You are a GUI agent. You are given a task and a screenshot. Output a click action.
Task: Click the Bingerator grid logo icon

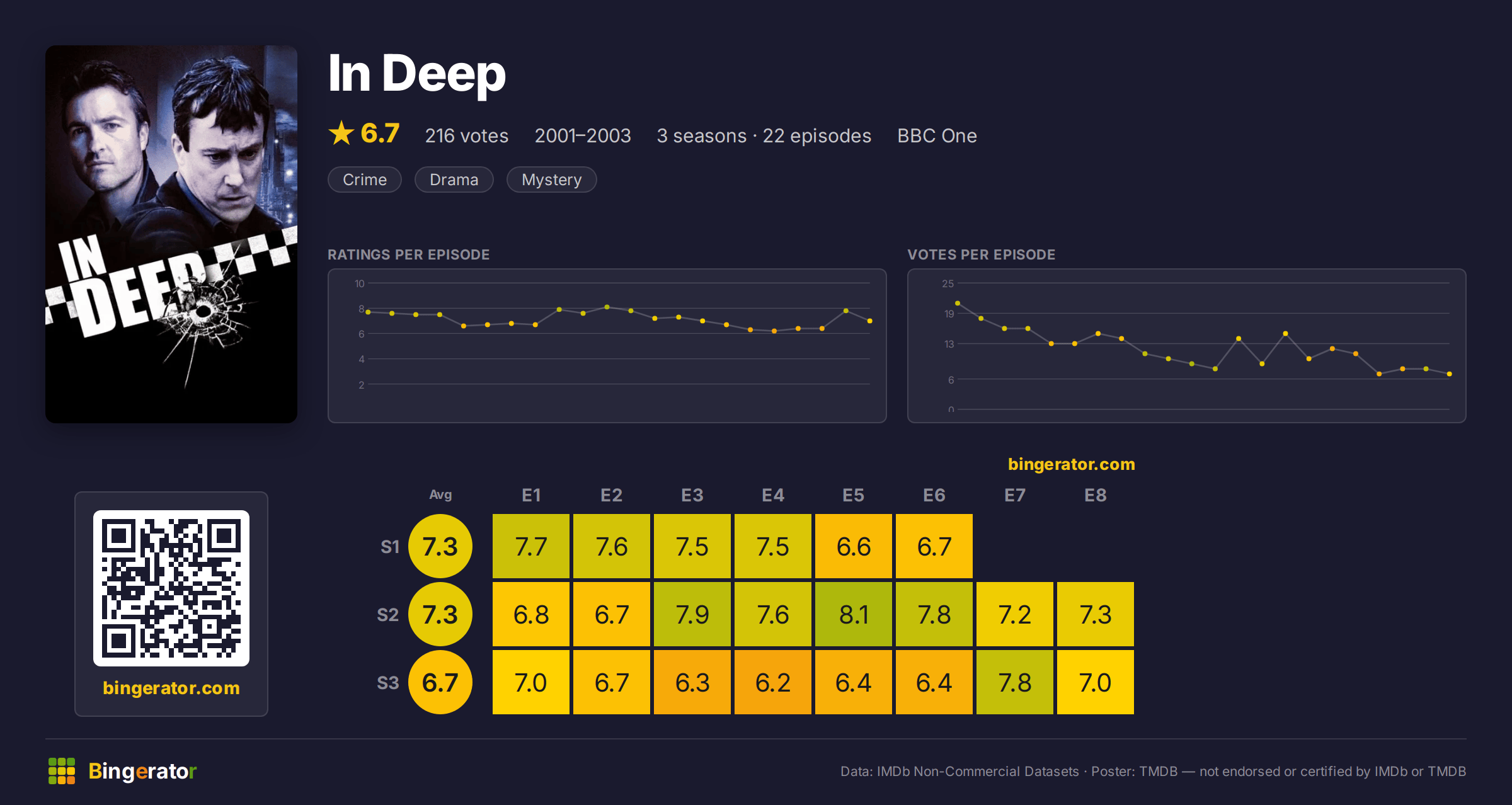62,771
